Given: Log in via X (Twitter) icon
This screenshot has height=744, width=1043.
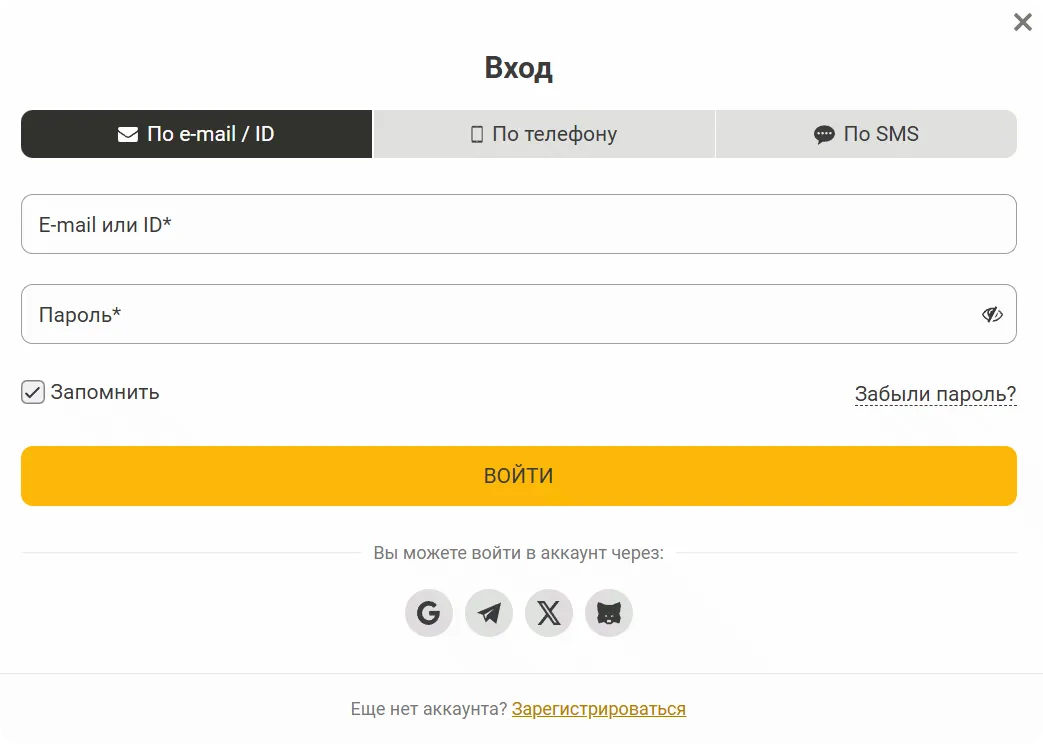Looking at the screenshot, I should pyautogui.click(x=549, y=613).
